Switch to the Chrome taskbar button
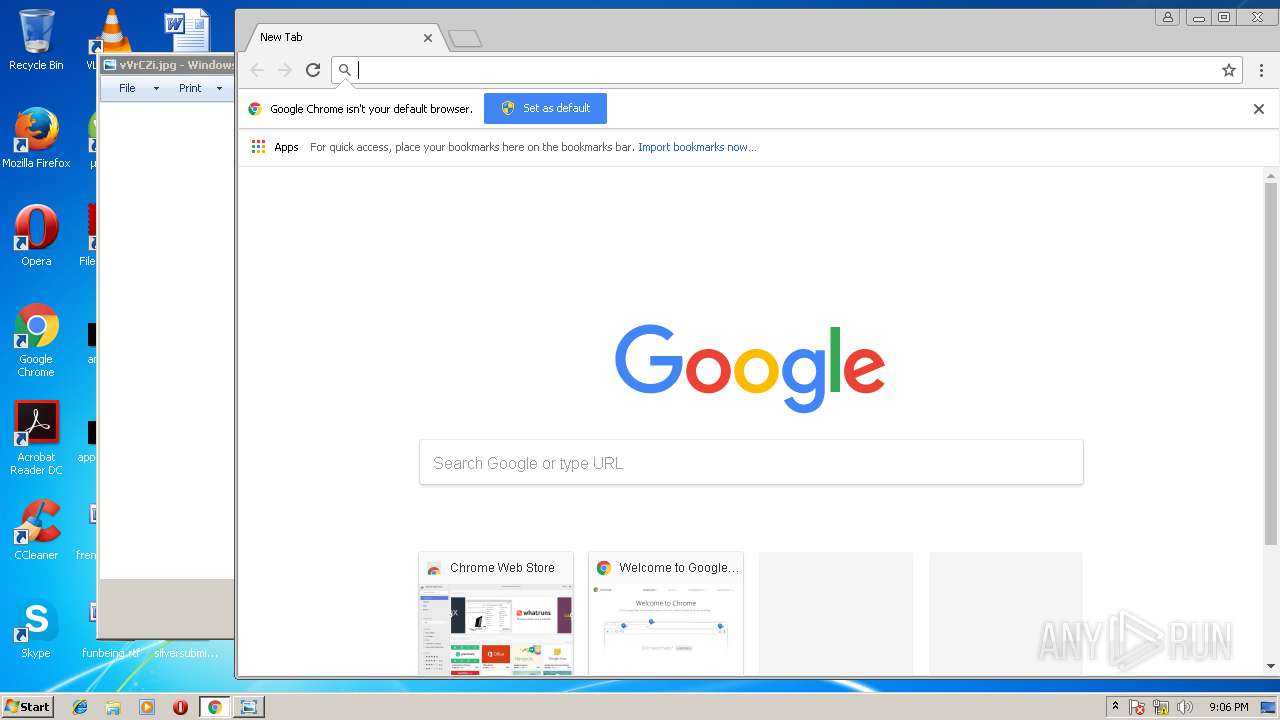 pyautogui.click(x=214, y=707)
